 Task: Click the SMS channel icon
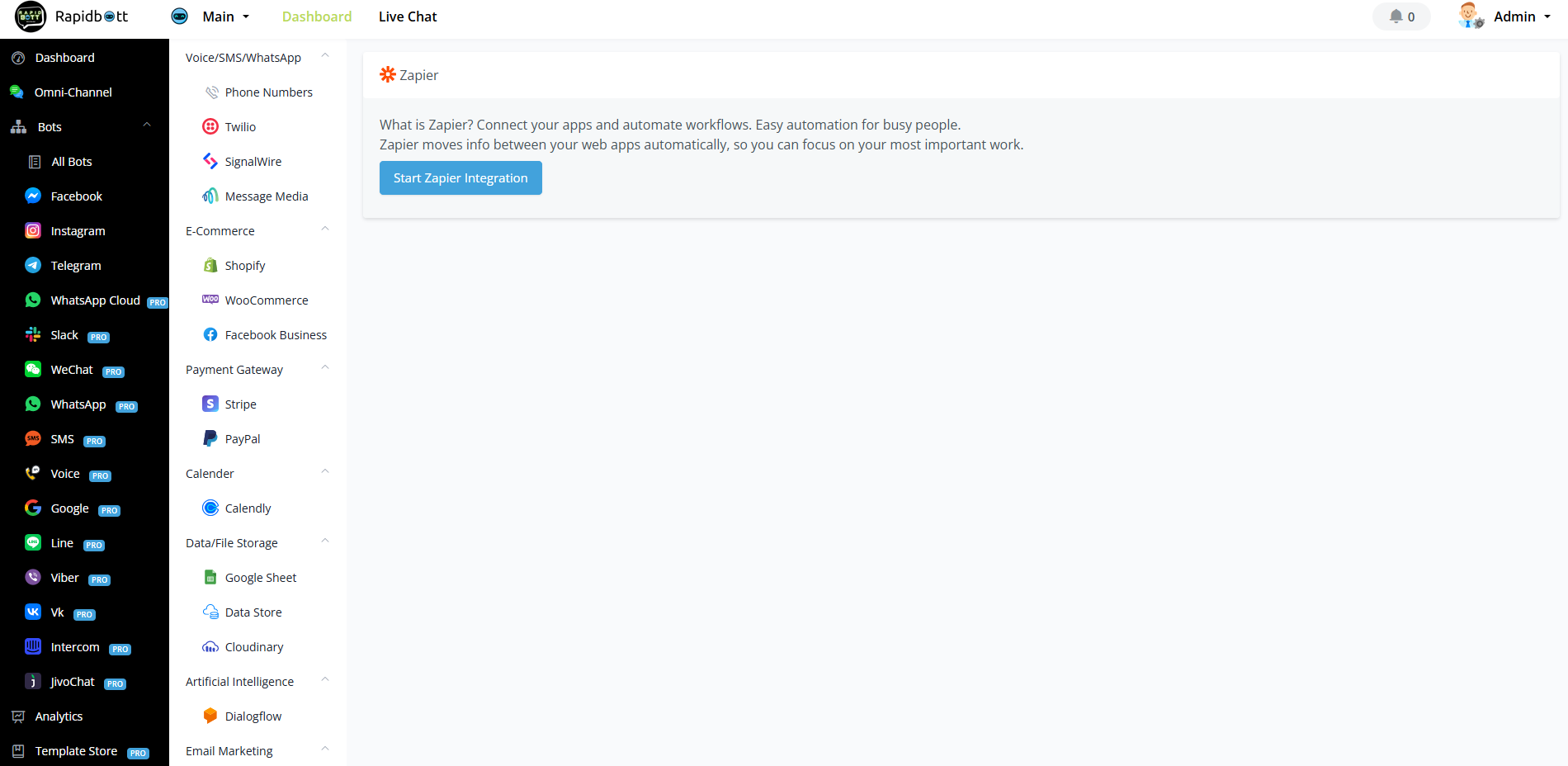[x=33, y=438]
